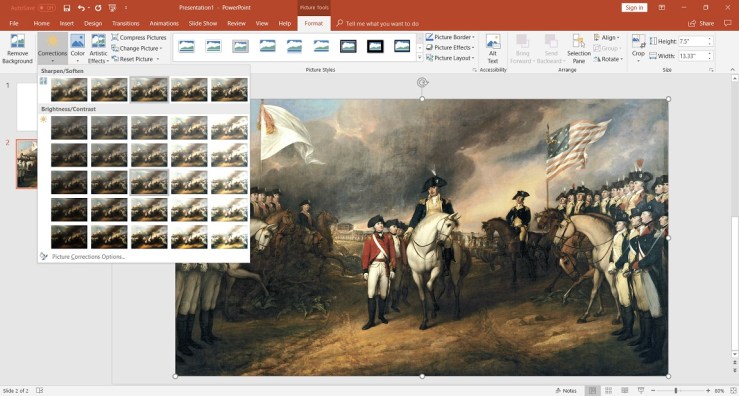Select slide 1 thumbnail
The width and height of the screenshot is (739, 396).
click(27, 107)
